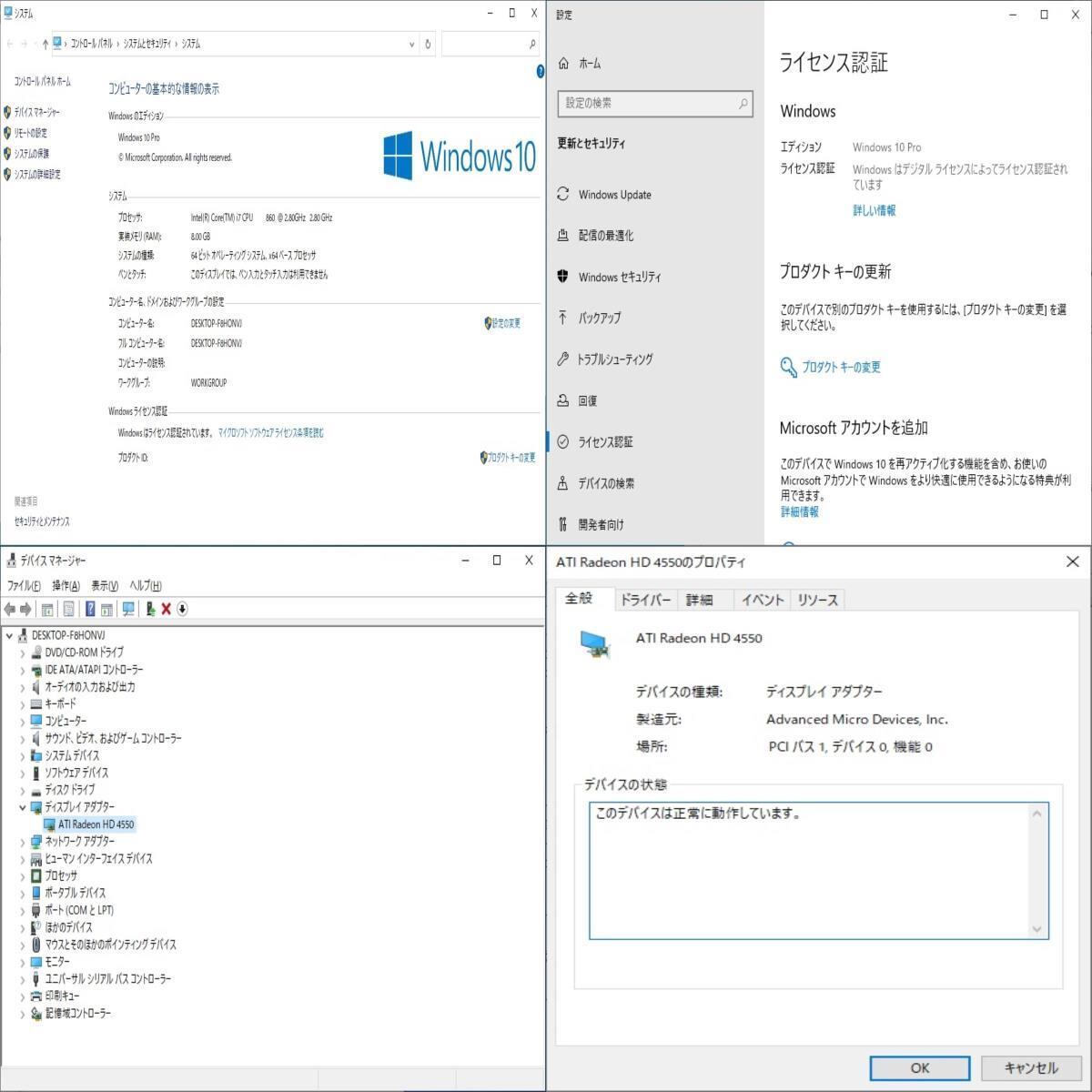Click the key icon beside プロダクト キーの変更
1092x1092 pixels.
coord(788,367)
